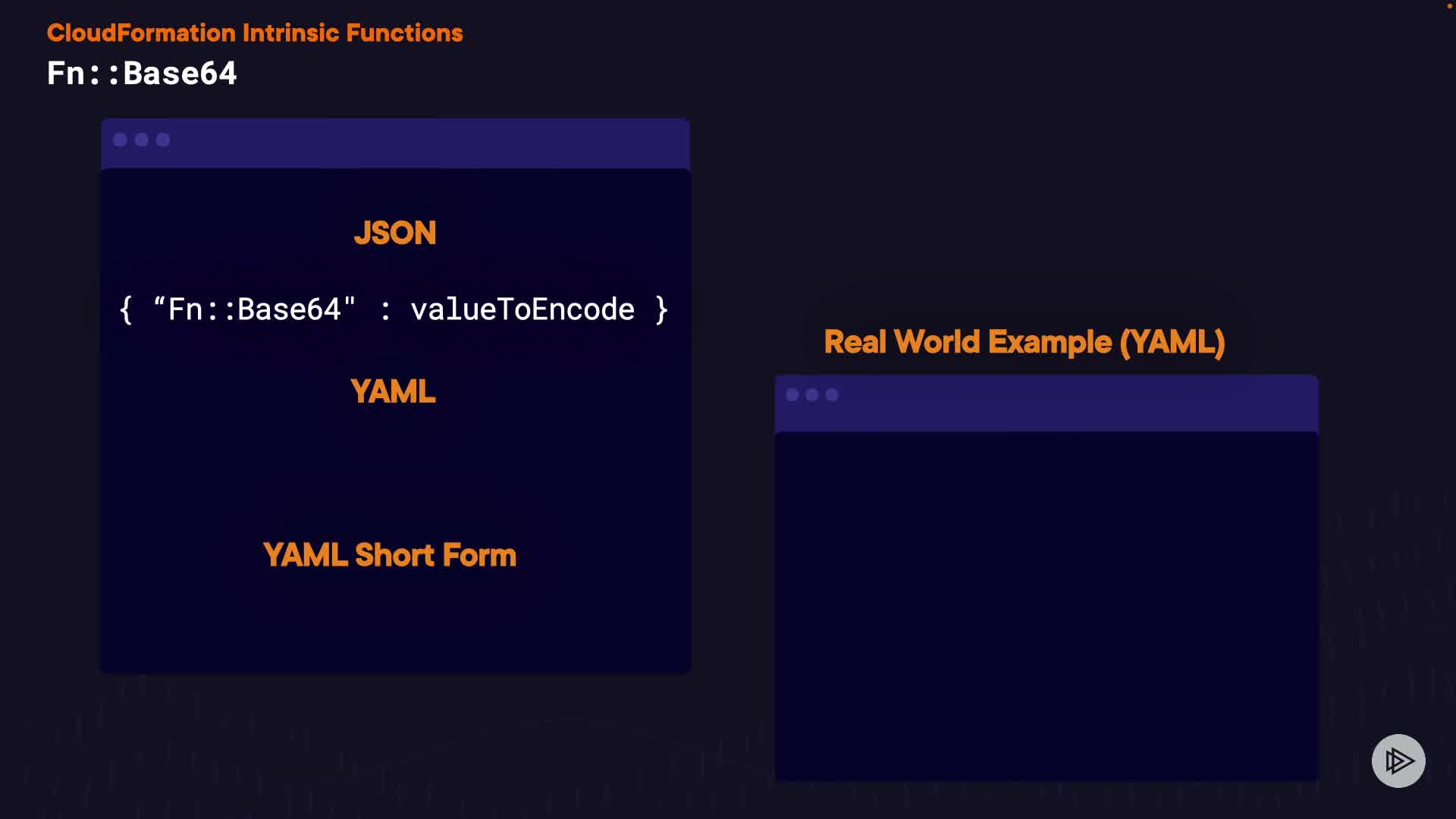Select the YAML Short Form heading
This screenshot has height=819, width=1456.
click(389, 555)
